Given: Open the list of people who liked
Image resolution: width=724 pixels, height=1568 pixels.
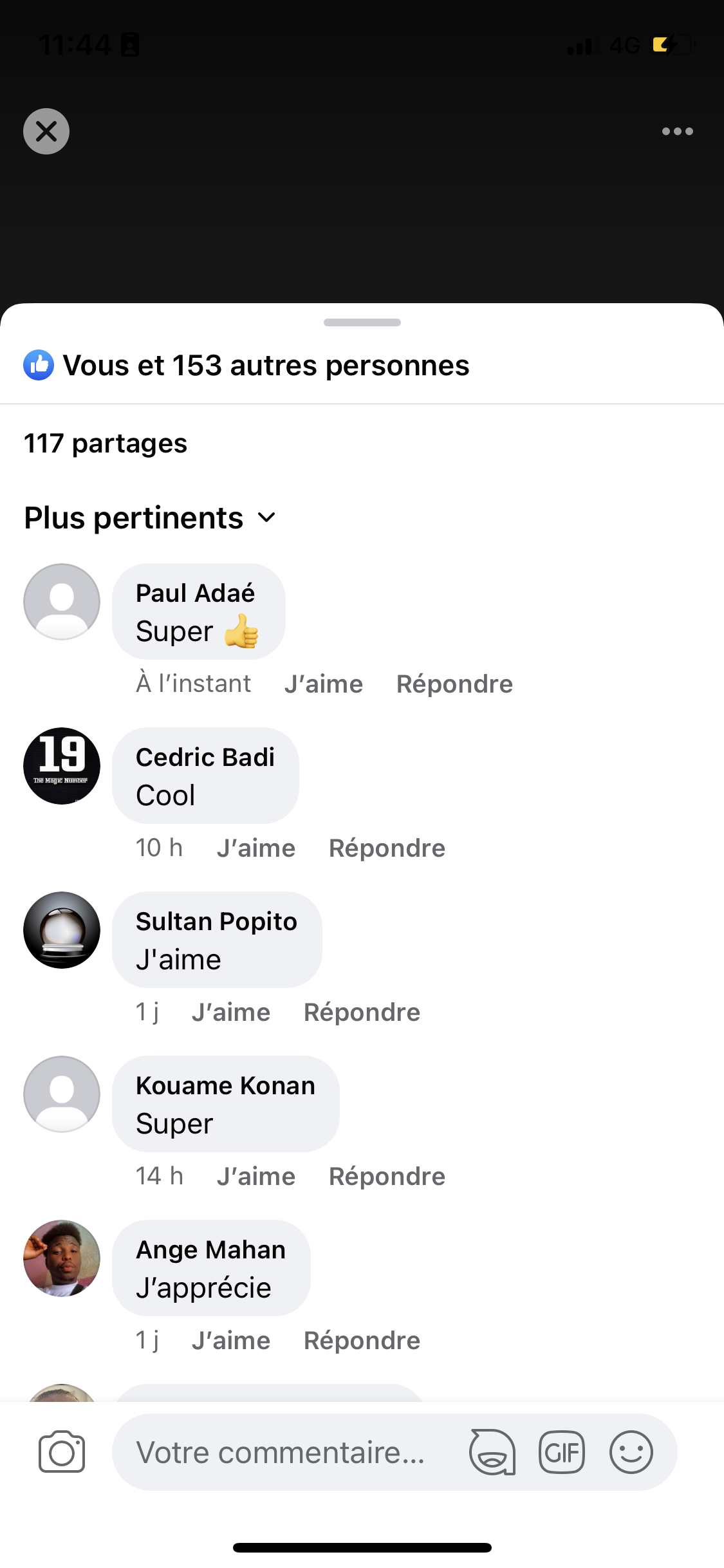Looking at the screenshot, I should [266, 366].
